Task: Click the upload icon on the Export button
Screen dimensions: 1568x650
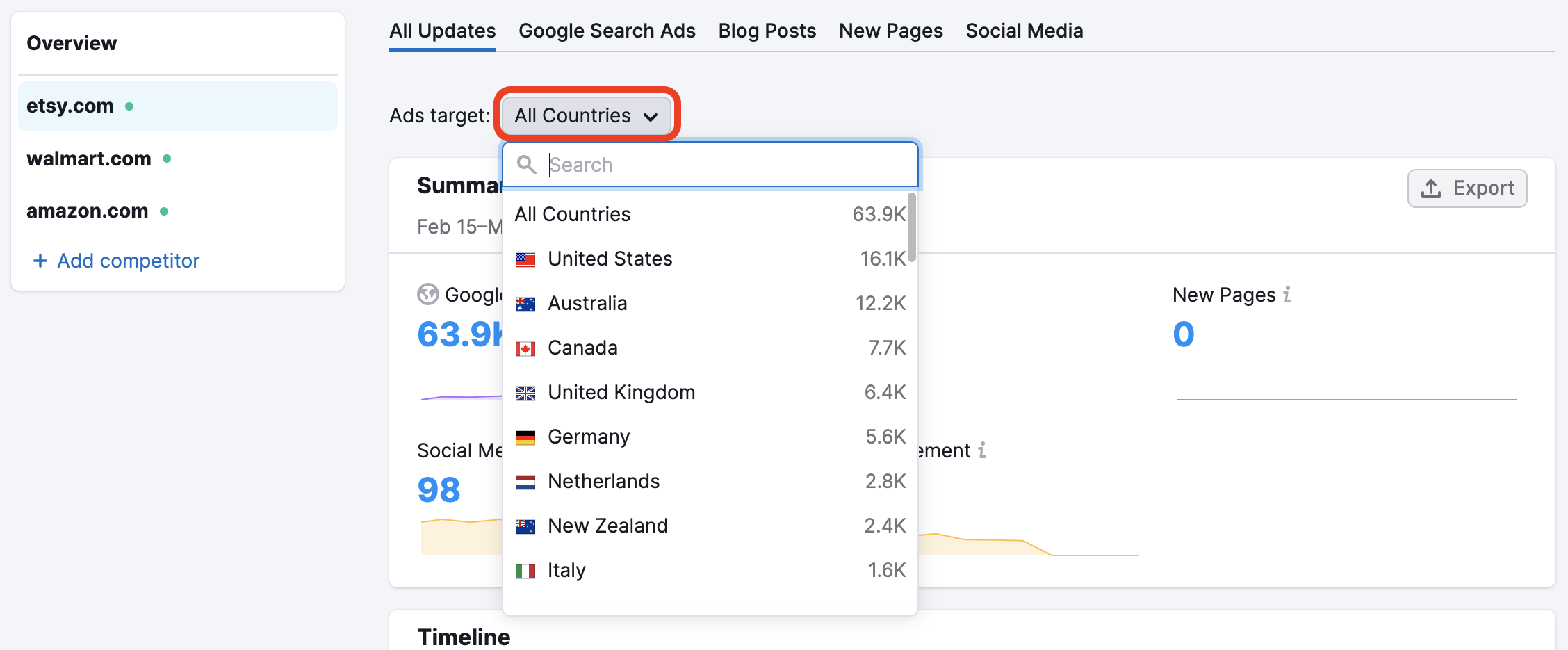Action: point(1430,188)
